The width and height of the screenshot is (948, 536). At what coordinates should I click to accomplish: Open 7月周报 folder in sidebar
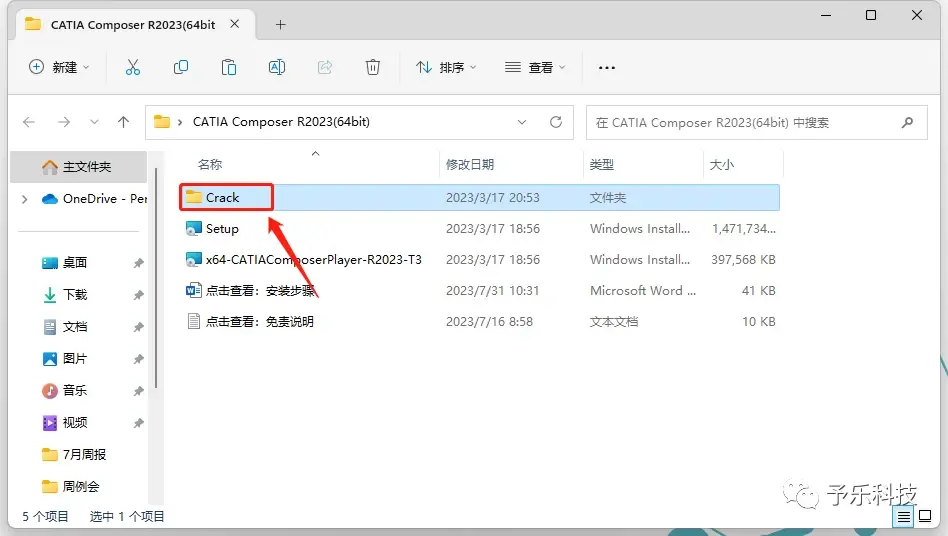point(74,454)
